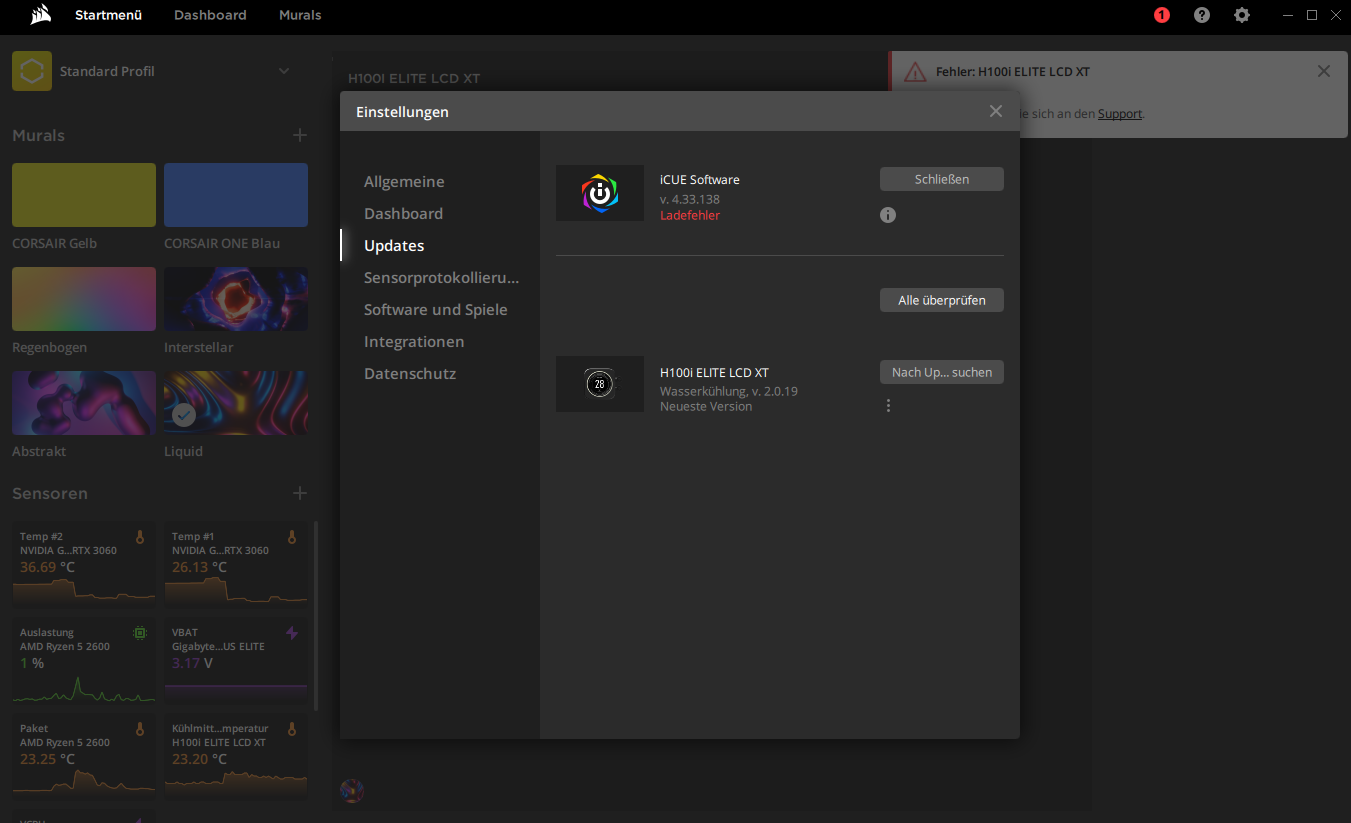Open Allgemeine settings section
Screen dimensions: 1351x823
404,182
